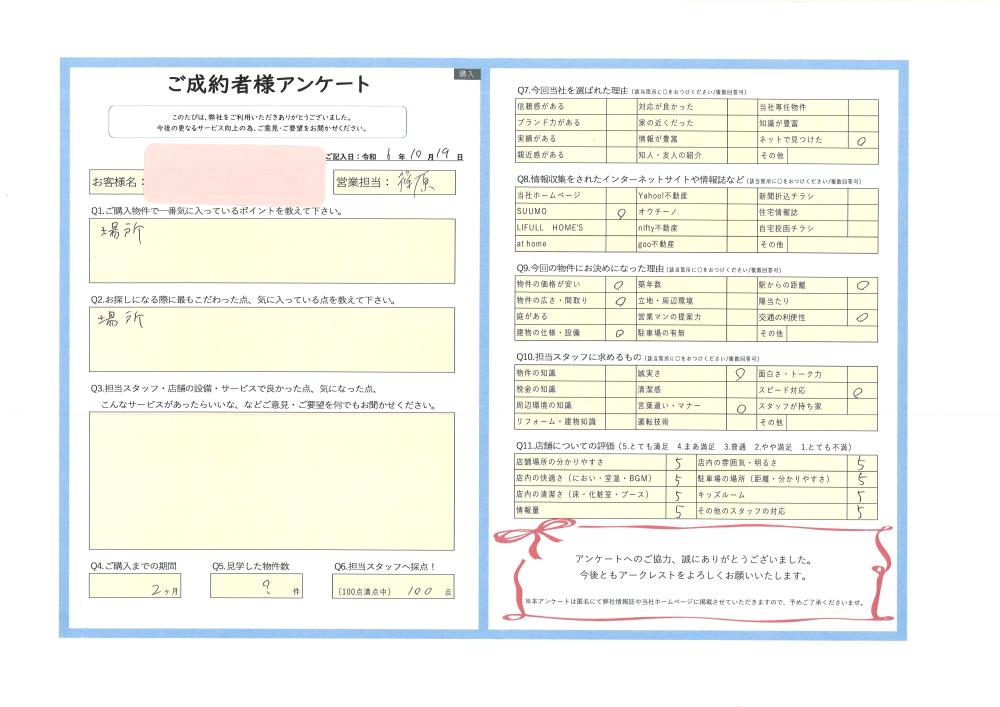Viewport: 1000px width, 707px height.
Task: Click the 店舗場所の分かりやすさ row label
Action: coord(559,462)
